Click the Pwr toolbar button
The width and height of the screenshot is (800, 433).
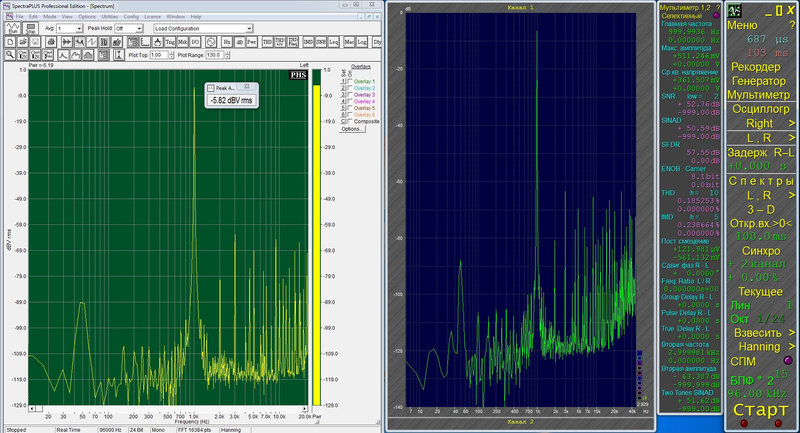[252, 42]
